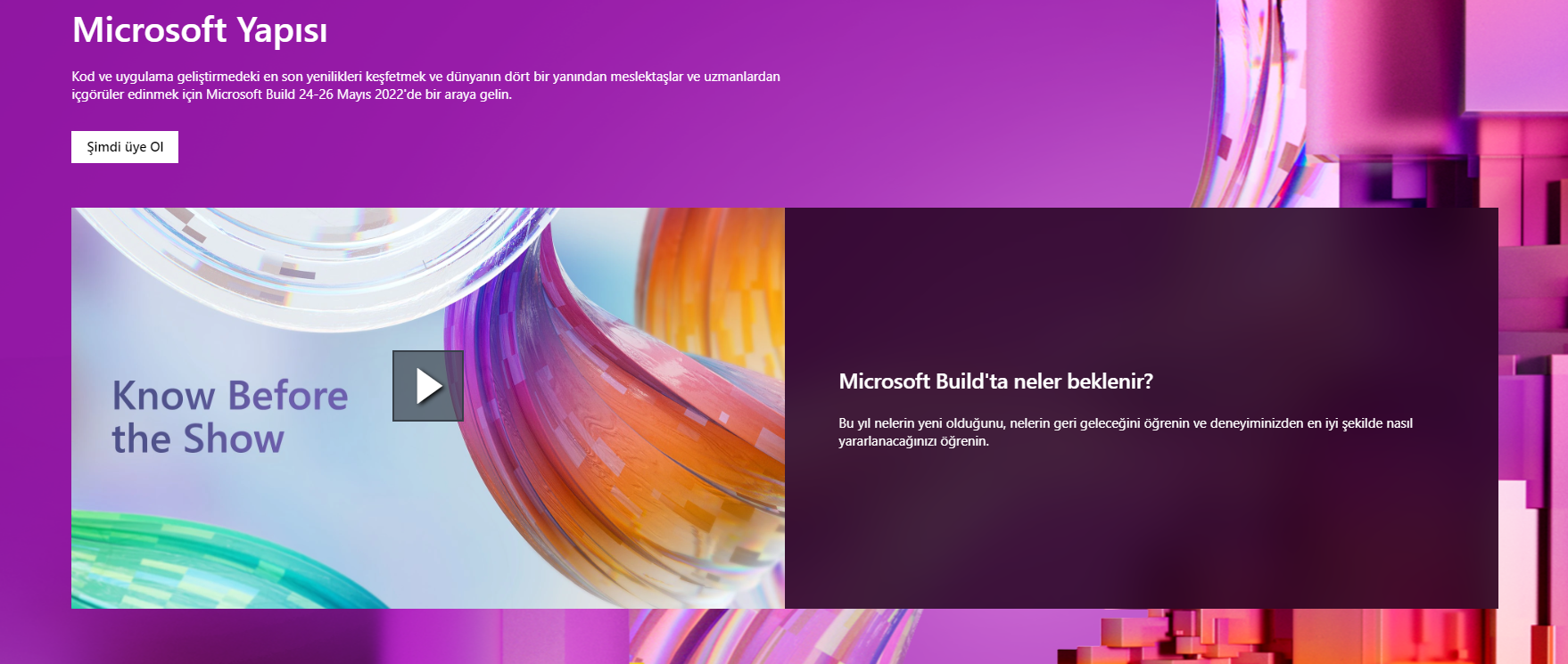
Task: Select the 'Microsoft Yapısı' page heading
Action: click(x=200, y=30)
